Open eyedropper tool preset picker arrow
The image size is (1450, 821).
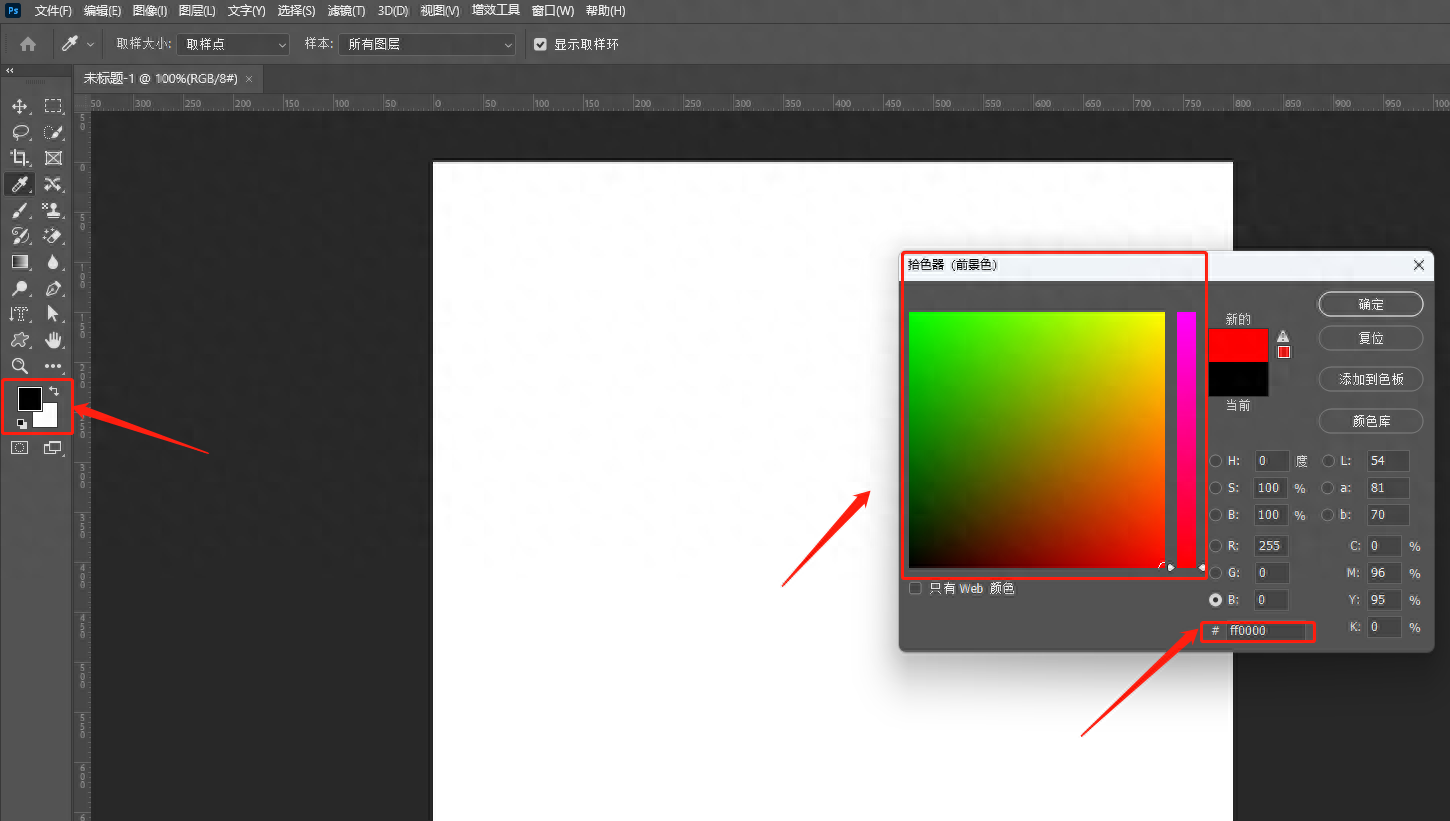[x=91, y=44]
